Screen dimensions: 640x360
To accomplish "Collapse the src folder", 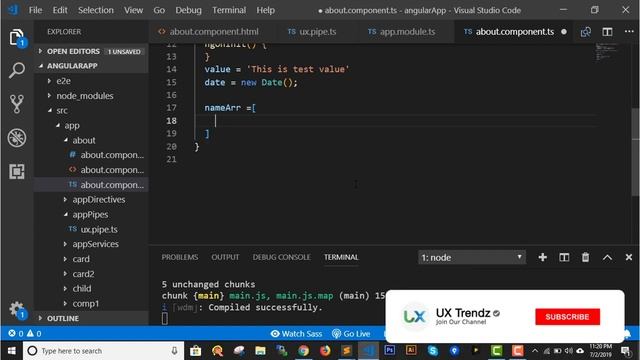I will click(x=62, y=111).
